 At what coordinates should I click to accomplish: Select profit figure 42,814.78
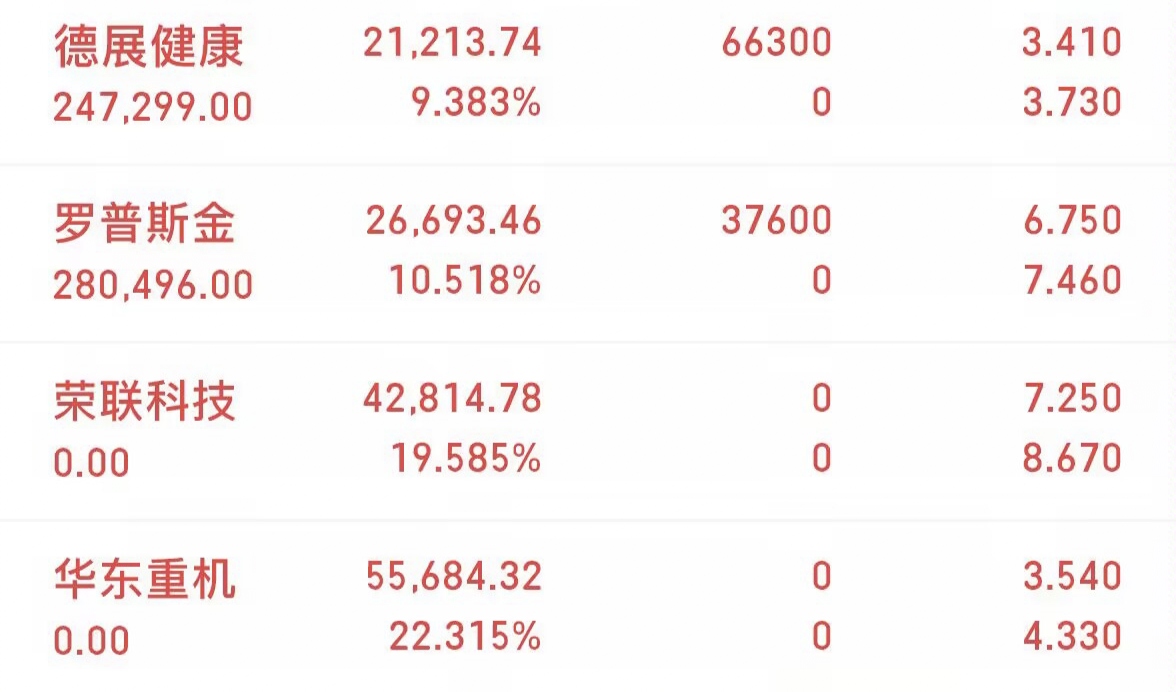click(x=452, y=398)
